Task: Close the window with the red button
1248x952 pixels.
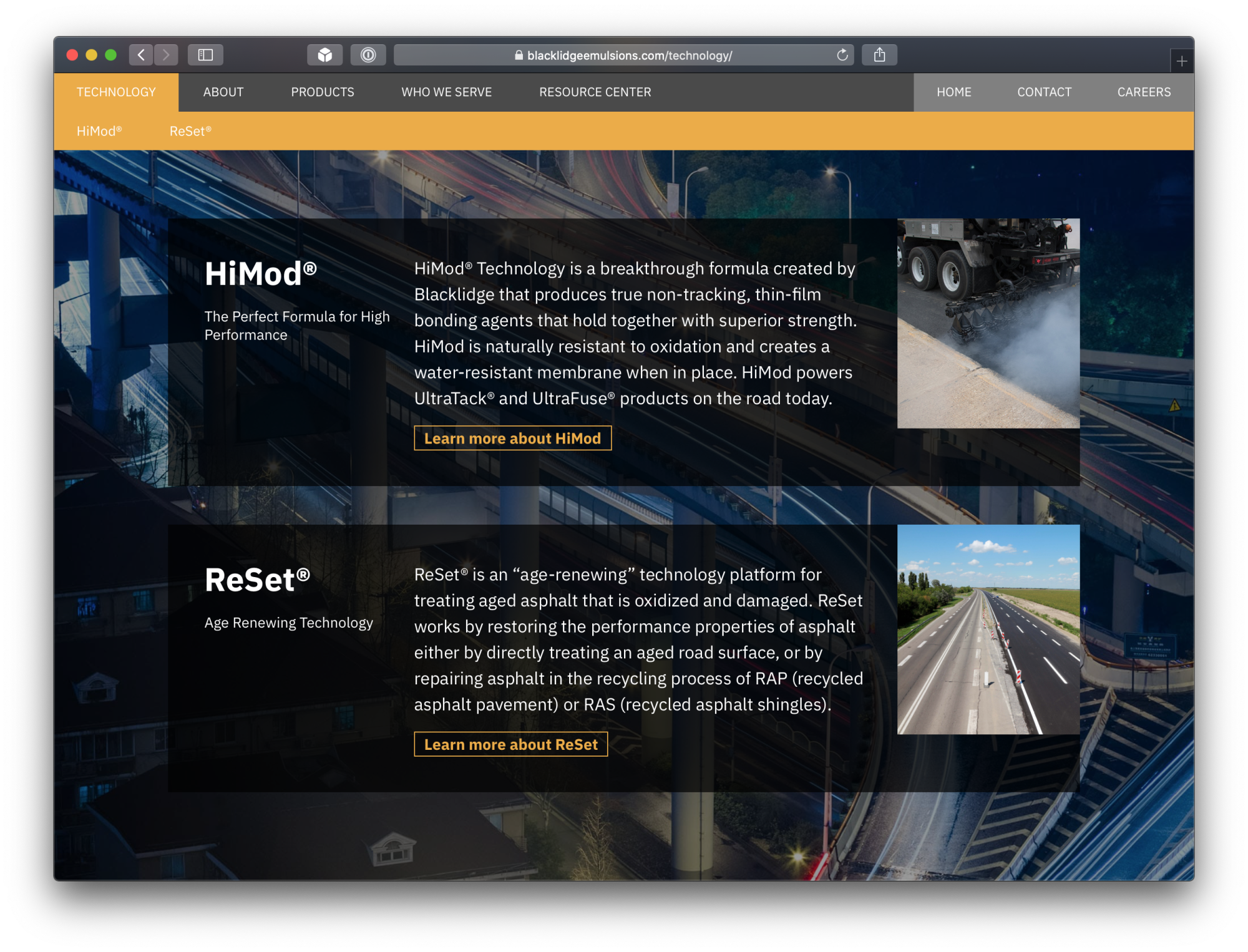Action: pos(72,55)
